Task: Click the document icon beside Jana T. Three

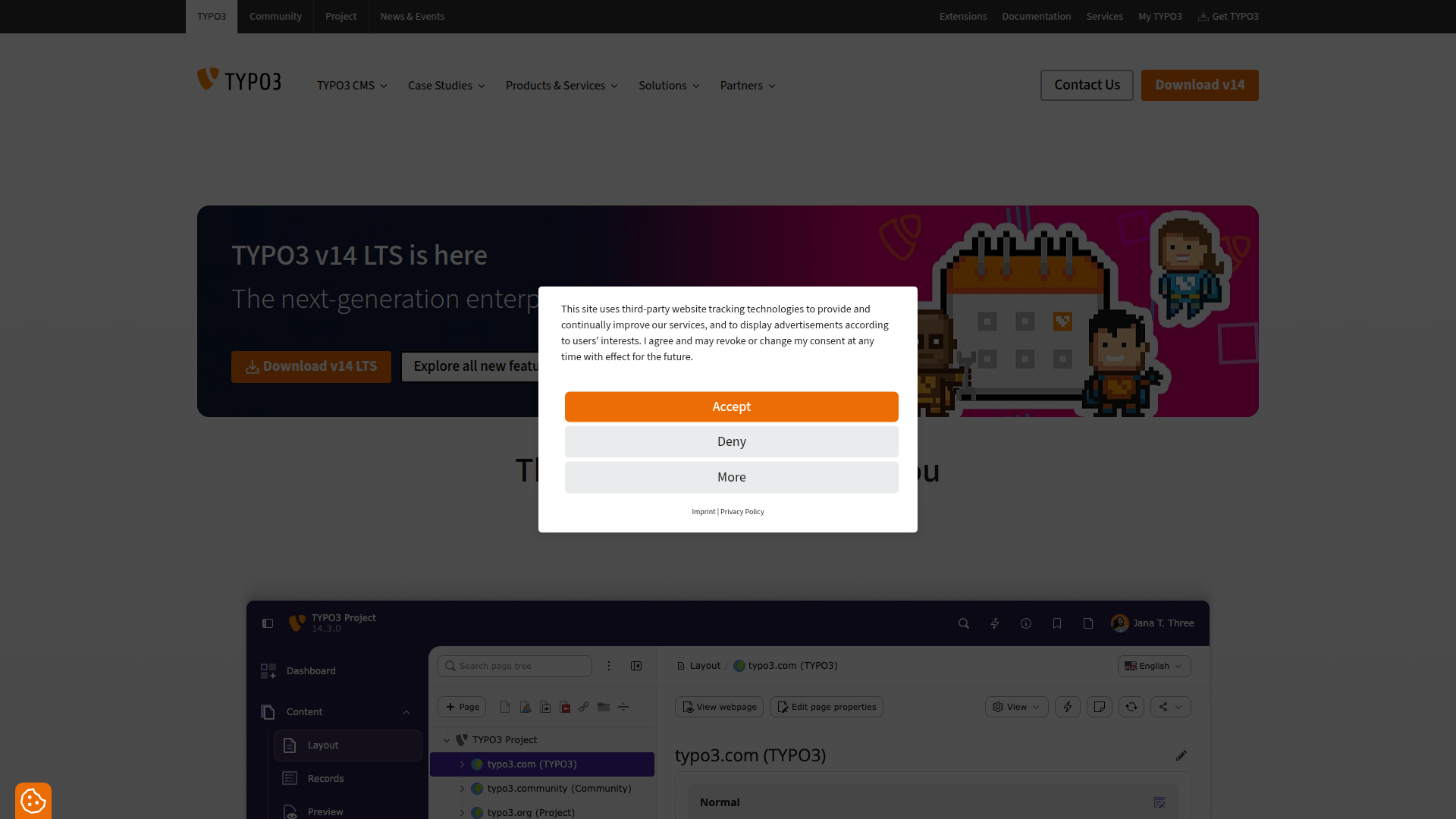Action: coord(1088,623)
